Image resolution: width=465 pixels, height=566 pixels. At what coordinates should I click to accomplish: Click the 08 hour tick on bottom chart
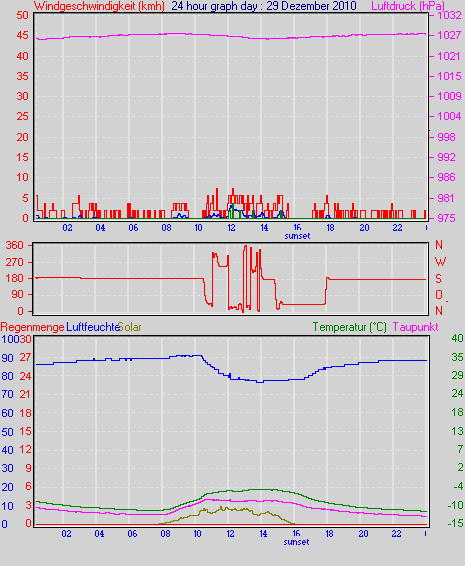click(x=165, y=534)
